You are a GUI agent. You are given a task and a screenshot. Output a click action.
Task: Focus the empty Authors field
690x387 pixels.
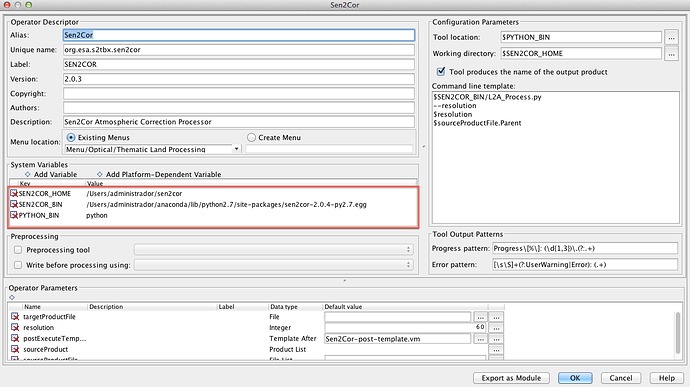pos(239,107)
